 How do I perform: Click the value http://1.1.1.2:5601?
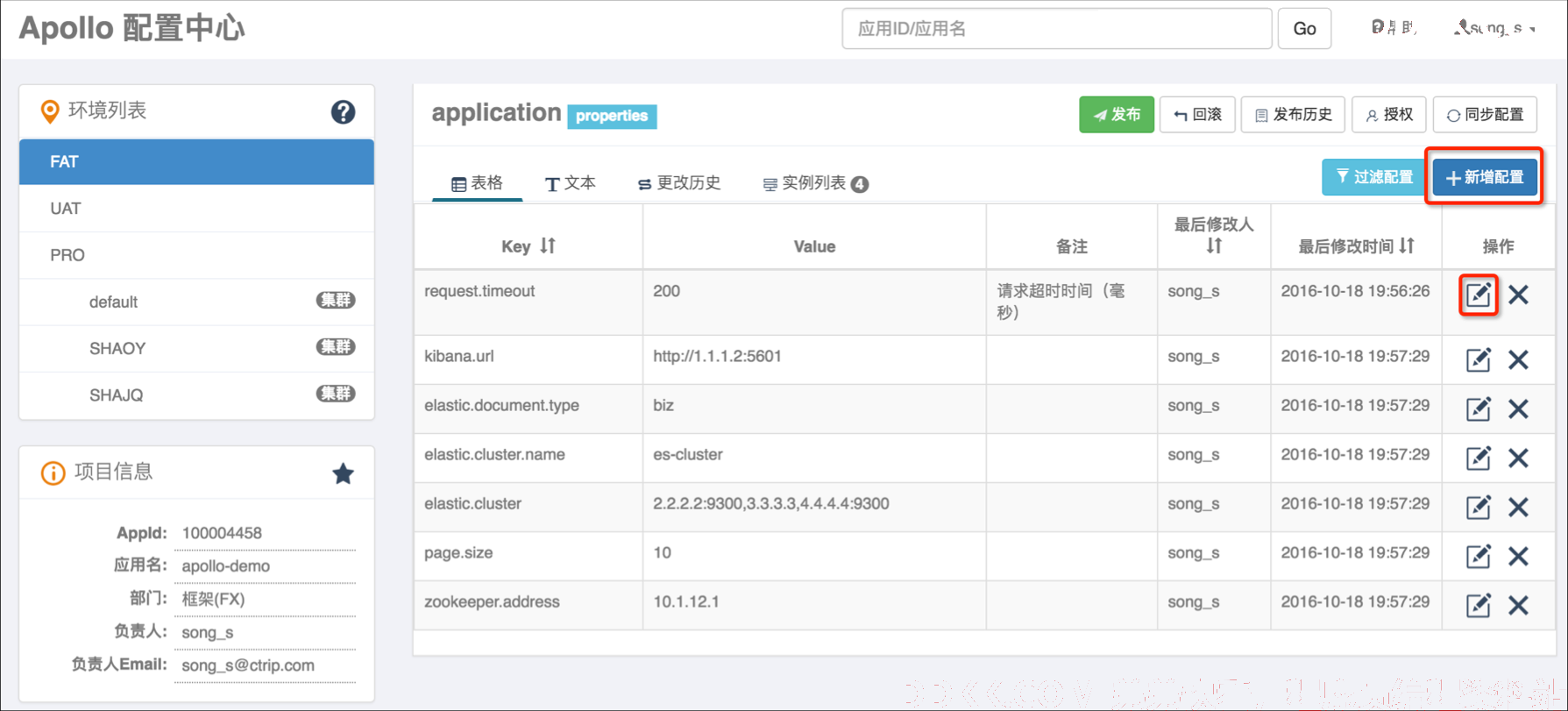click(717, 356)
